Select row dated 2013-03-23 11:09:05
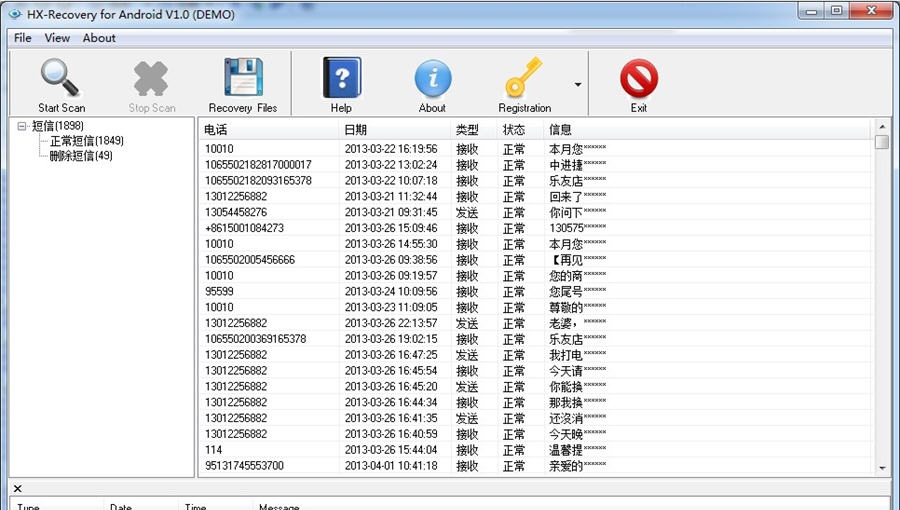Viewport: 900px width, 510px height. [x=535, y=307]
